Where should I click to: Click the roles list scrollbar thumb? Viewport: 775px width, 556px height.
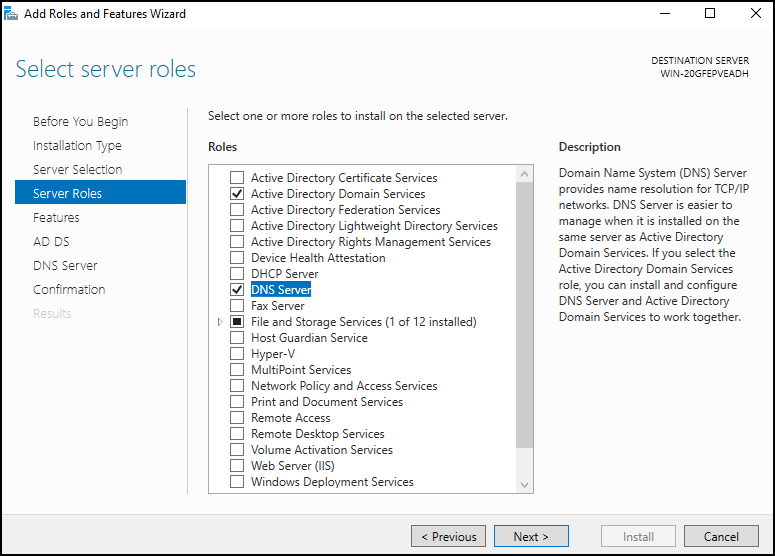click(x=524, y=315)
